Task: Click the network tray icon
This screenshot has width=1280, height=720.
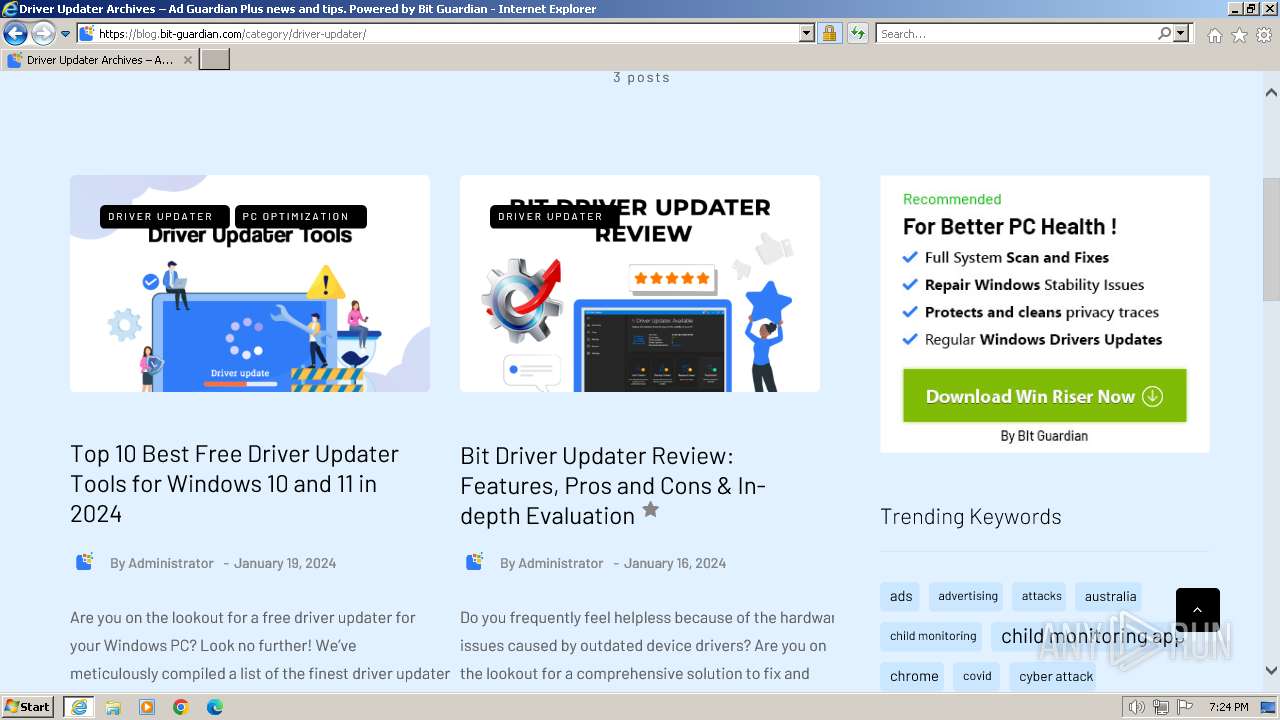Action: pos(1160,707)
